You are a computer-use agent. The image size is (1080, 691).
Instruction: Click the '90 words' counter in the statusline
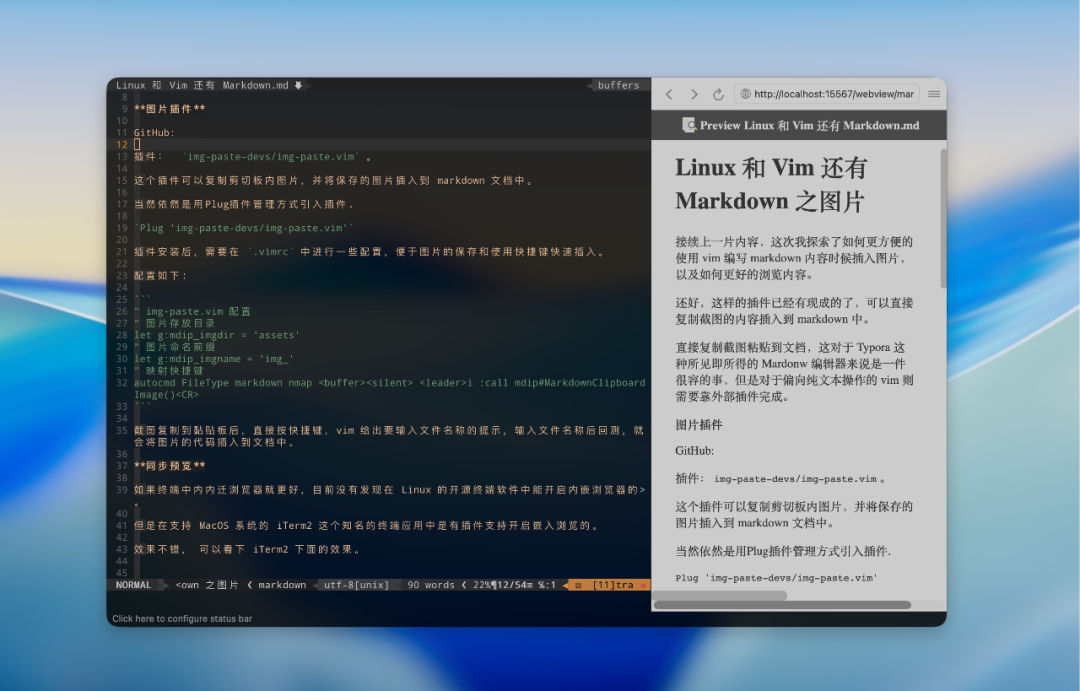point(430,585)
